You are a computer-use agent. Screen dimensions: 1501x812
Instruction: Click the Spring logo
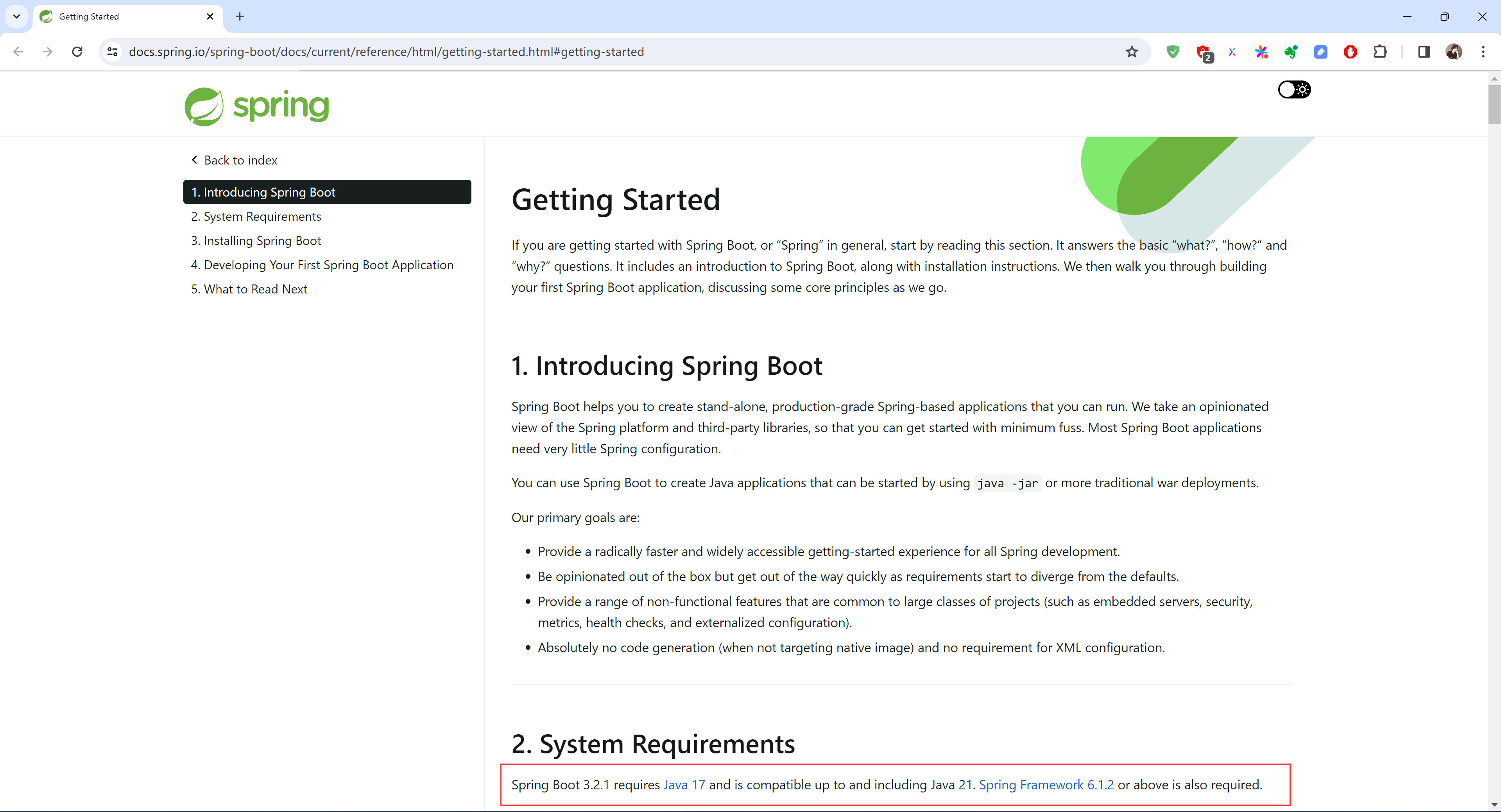(256, 106)
